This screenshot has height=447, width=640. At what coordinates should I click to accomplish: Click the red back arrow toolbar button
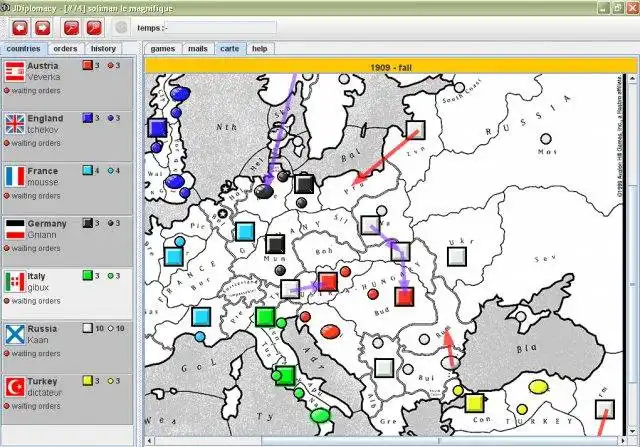[20, 28]
